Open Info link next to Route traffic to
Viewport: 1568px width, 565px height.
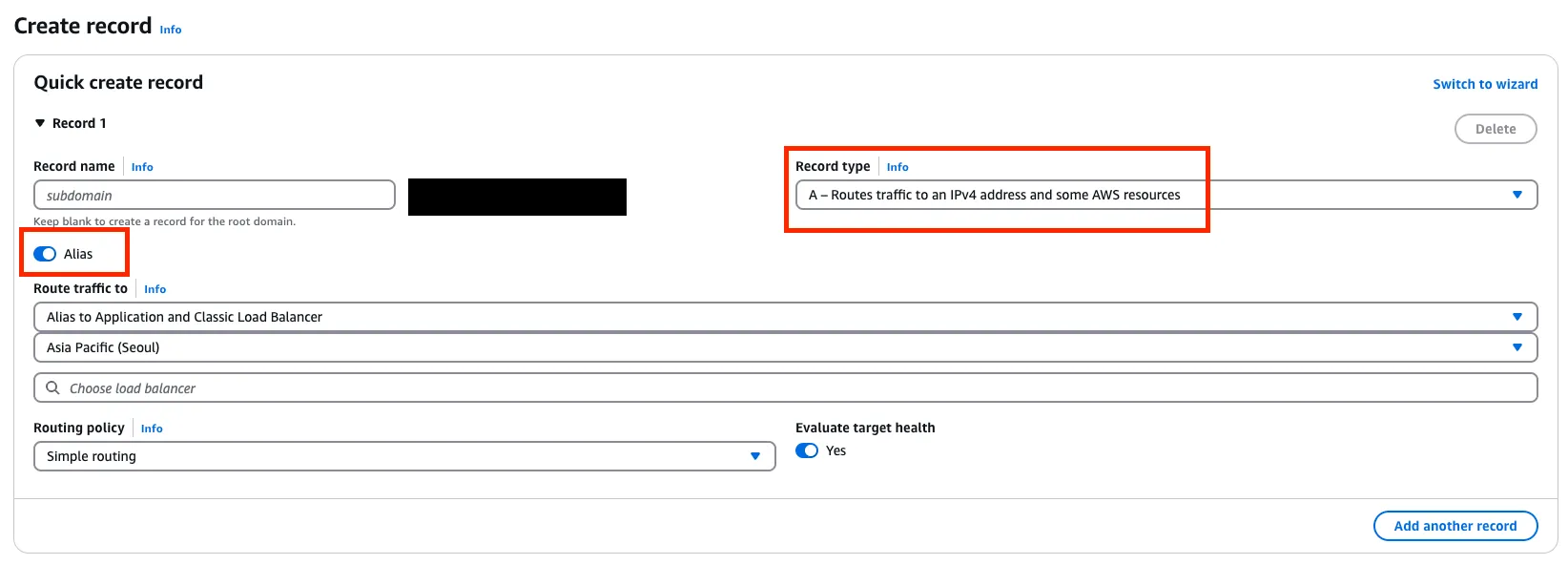(x=155, y=289)
